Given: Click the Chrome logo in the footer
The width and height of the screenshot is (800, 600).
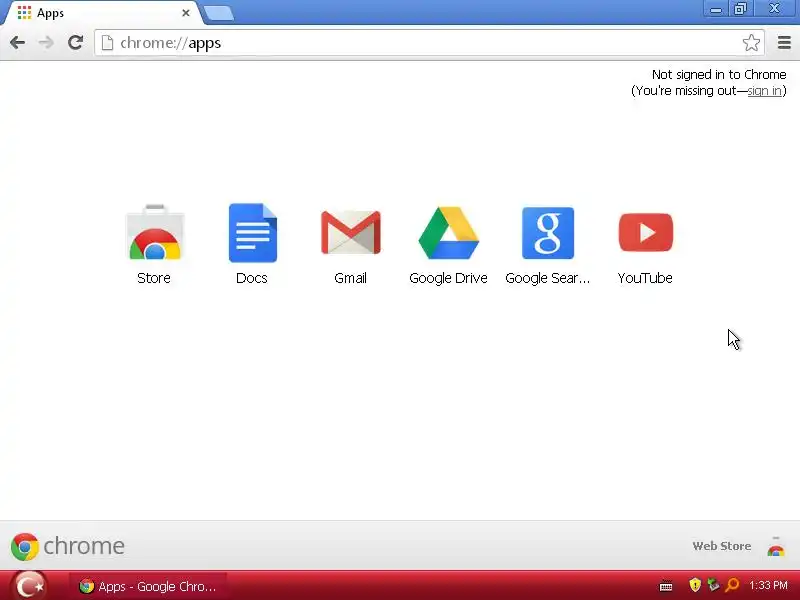Looking at the screenshot, I should 67,546.
